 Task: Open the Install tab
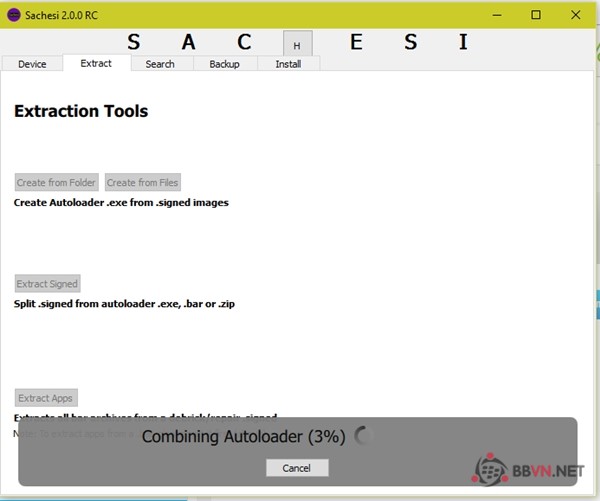(x=288, y=64)
